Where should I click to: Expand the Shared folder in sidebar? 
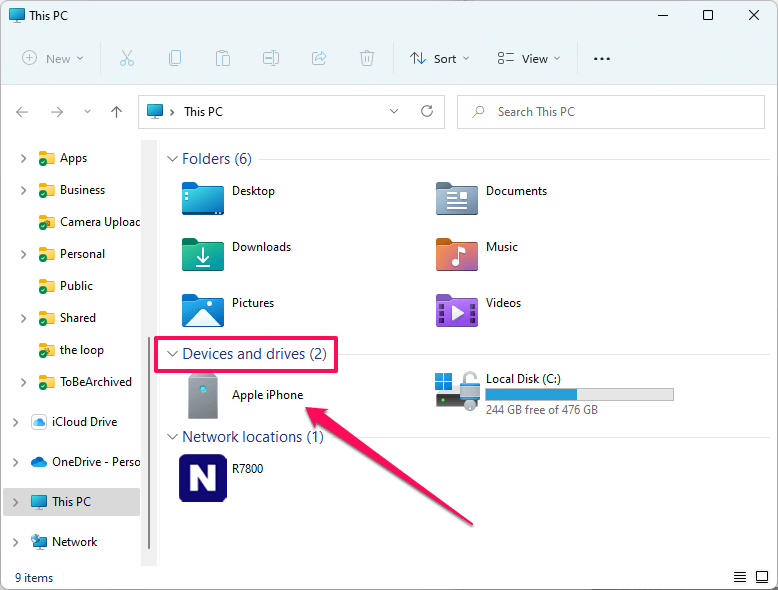pos(23,318)
